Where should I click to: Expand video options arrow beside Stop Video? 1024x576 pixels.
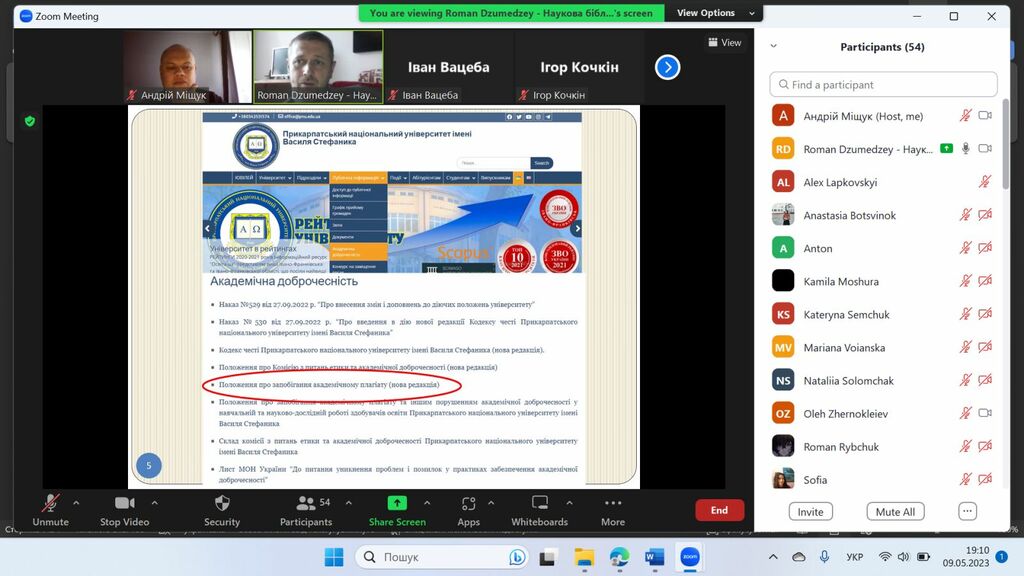pyautogui.click(x=154, y=502)
